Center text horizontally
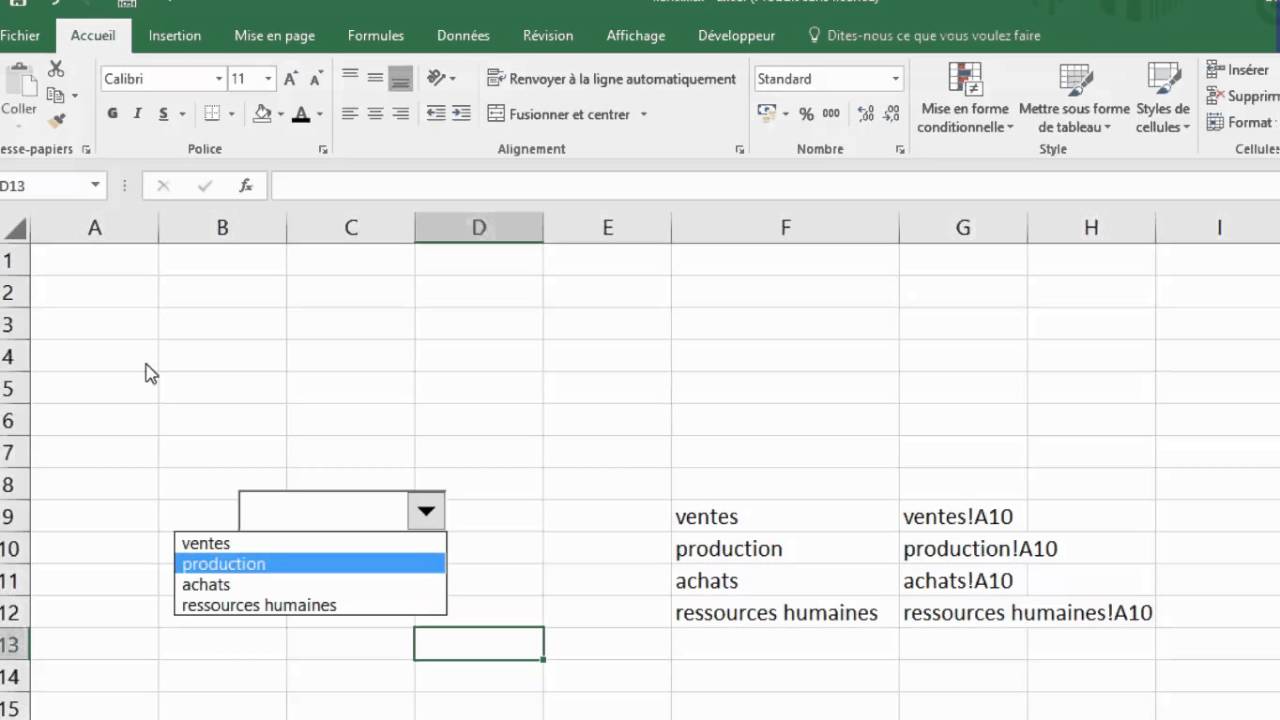Image resolution: width=1280 pixels, height=720 pixels. pyautogui.click(x=375, y=114)
